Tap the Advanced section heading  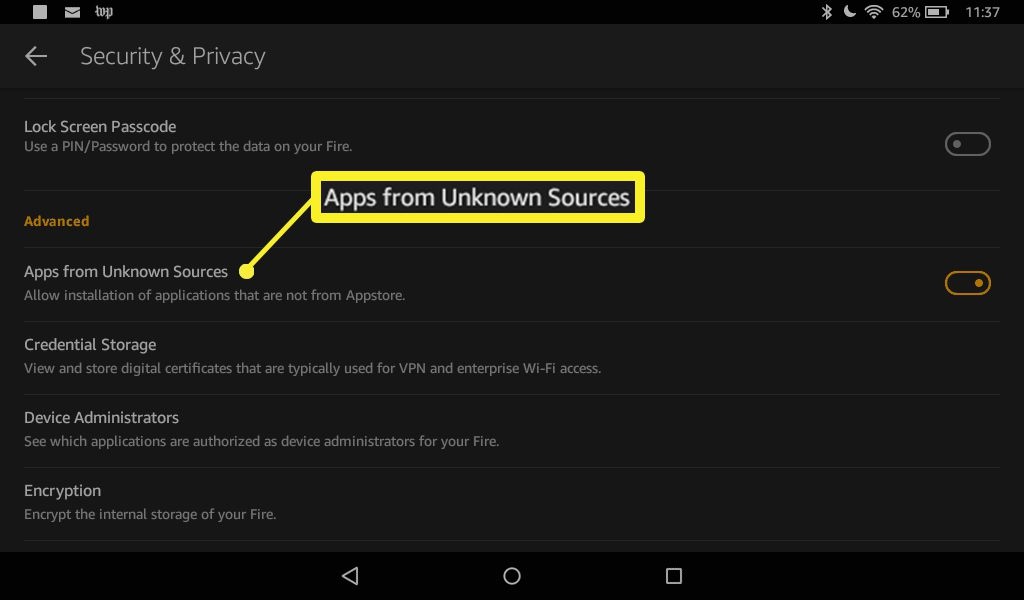[x=57, y=221]
